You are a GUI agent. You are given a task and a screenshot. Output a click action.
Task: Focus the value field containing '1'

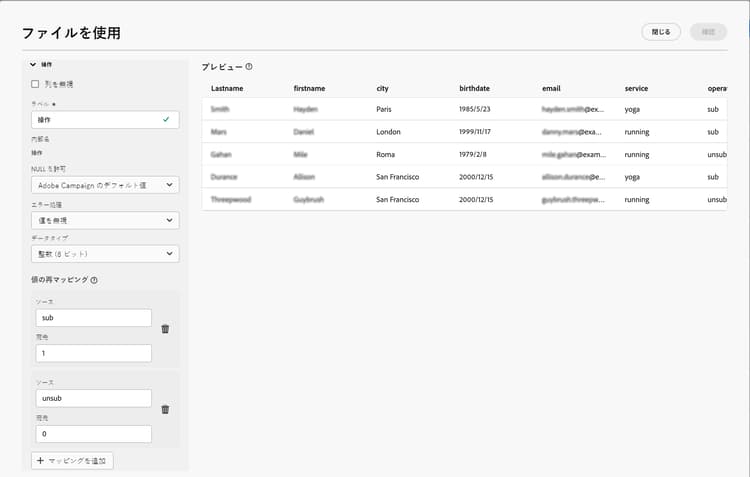[x=94, y=354]
